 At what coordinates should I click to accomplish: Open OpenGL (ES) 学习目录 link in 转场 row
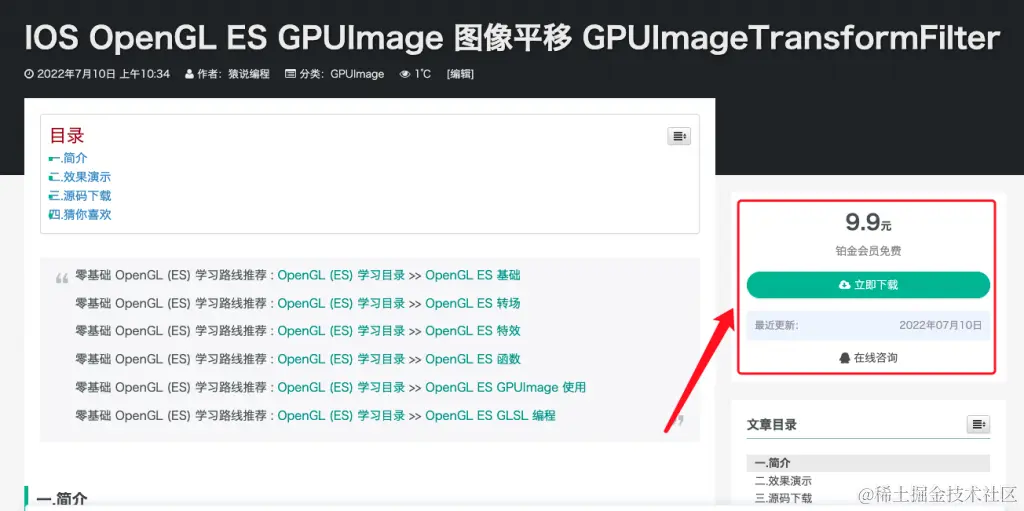pyautogui.click(x=342, y=303)
